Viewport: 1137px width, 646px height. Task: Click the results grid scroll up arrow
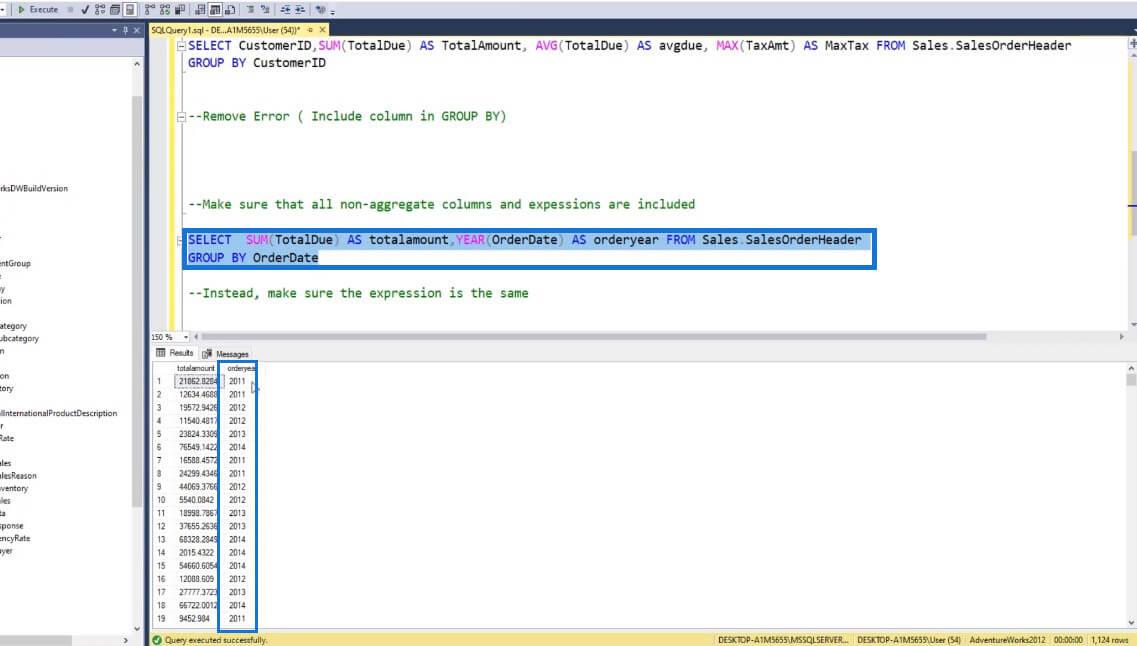[1131, 368]
